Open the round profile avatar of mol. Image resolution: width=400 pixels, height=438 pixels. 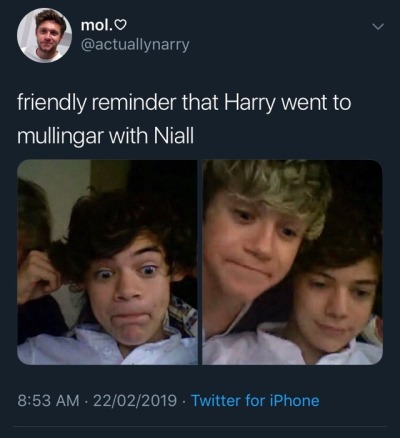pos(44,35)
